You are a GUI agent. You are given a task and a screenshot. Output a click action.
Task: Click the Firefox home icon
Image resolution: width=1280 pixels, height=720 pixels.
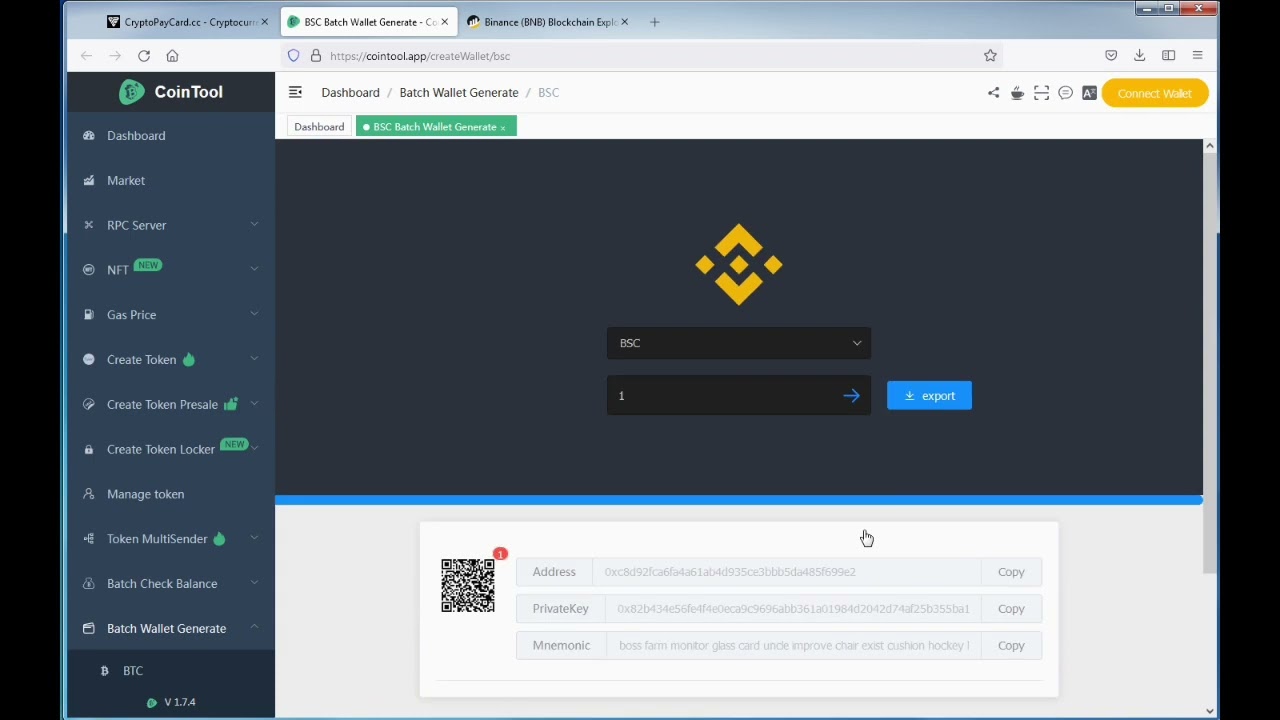(172, 56)
